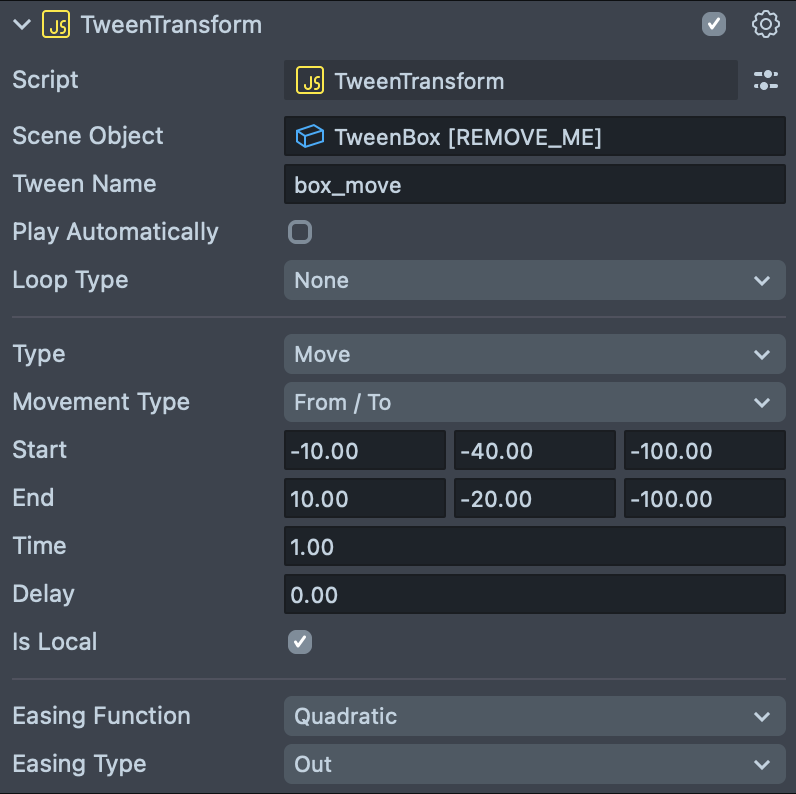Click the End Y value field
This screenshot has height=794, width=796.
coord(534,499)
